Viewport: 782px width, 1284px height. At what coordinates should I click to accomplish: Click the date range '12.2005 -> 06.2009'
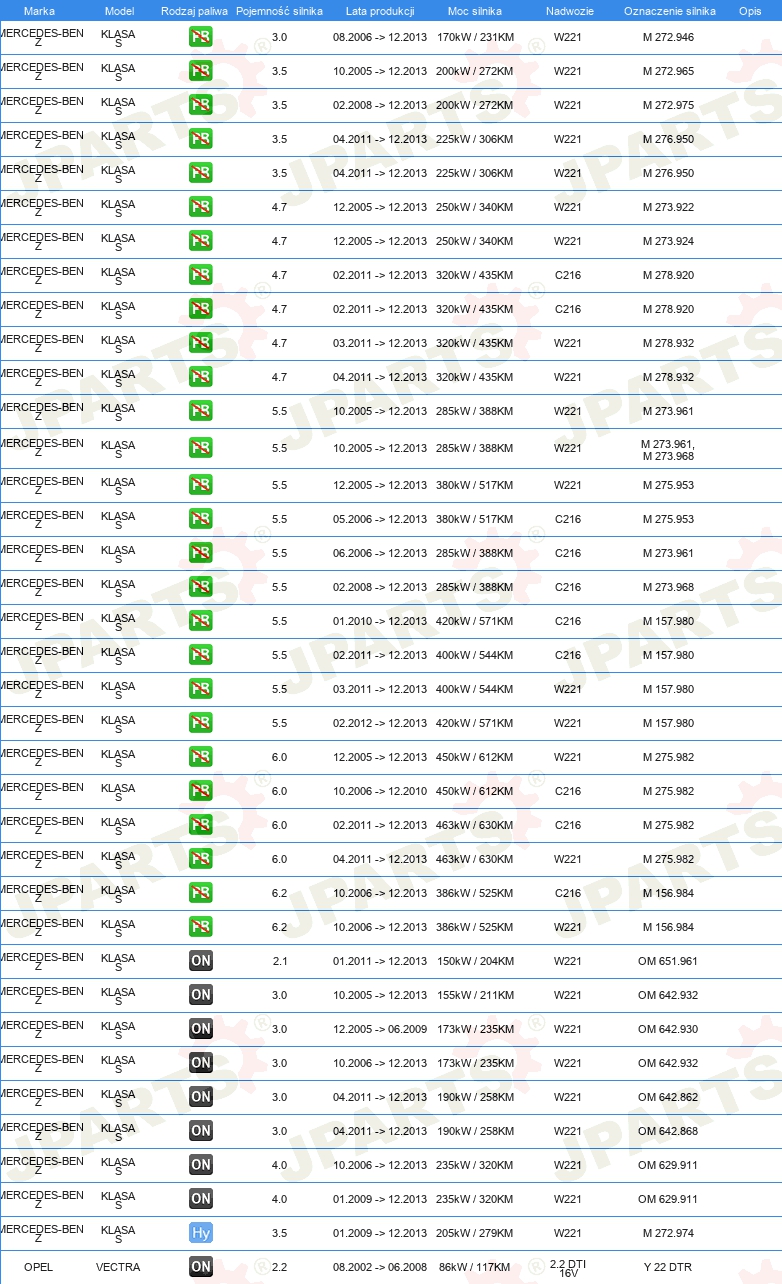point(380,1029)
